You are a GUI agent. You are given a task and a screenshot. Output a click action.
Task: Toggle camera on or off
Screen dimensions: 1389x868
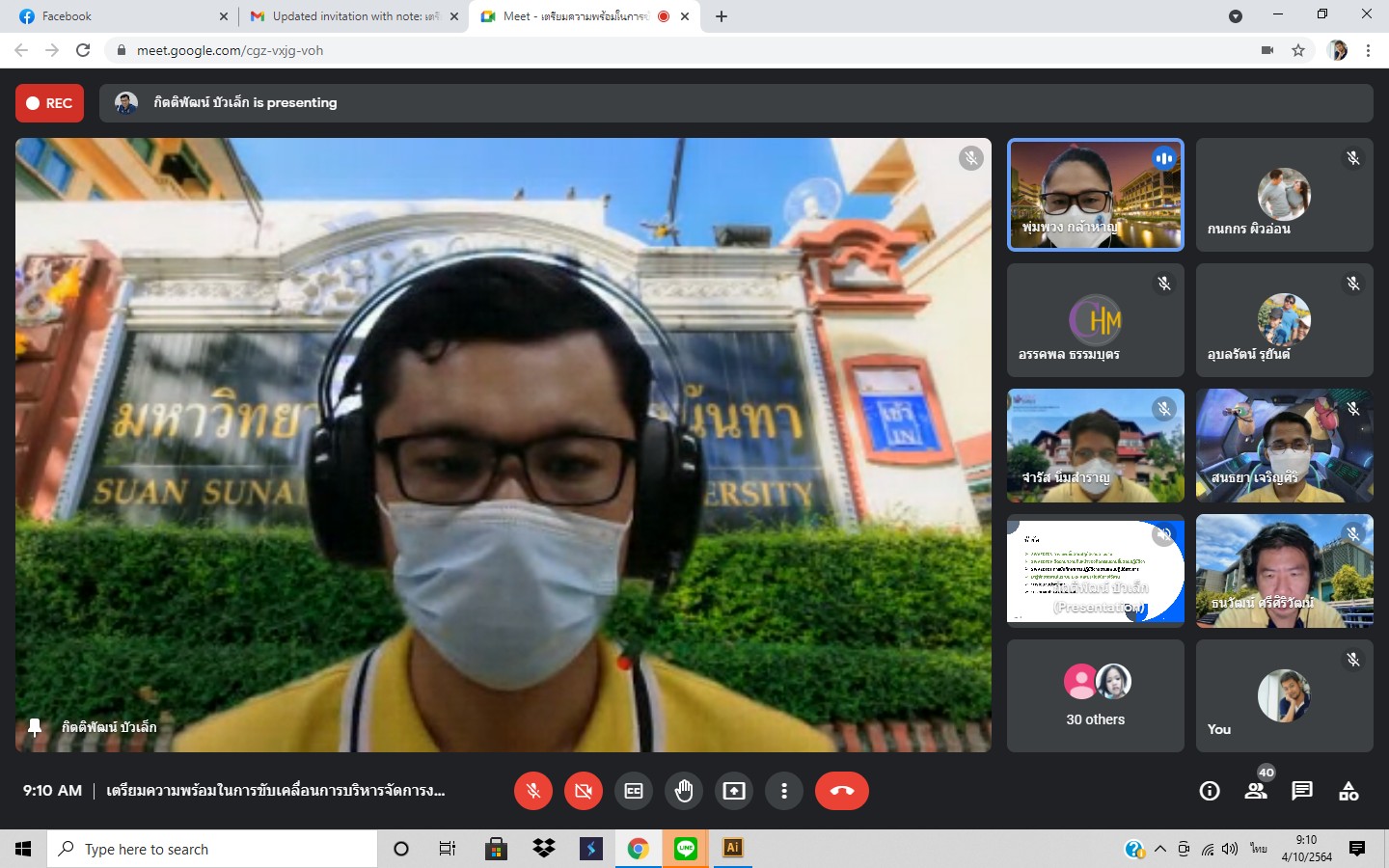tap(584, 791)
